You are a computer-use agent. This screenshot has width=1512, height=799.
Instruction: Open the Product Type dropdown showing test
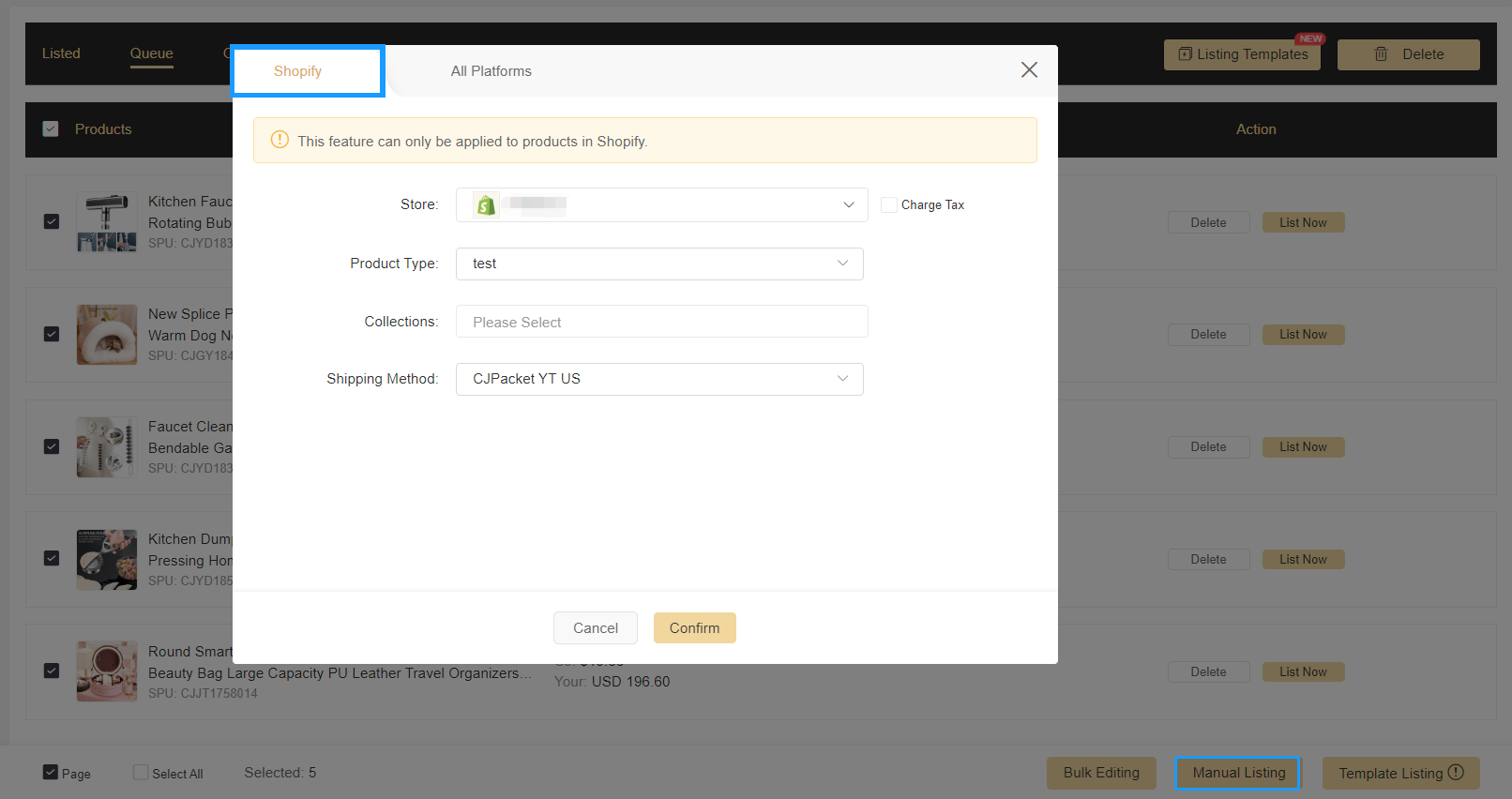pos(659,264)
